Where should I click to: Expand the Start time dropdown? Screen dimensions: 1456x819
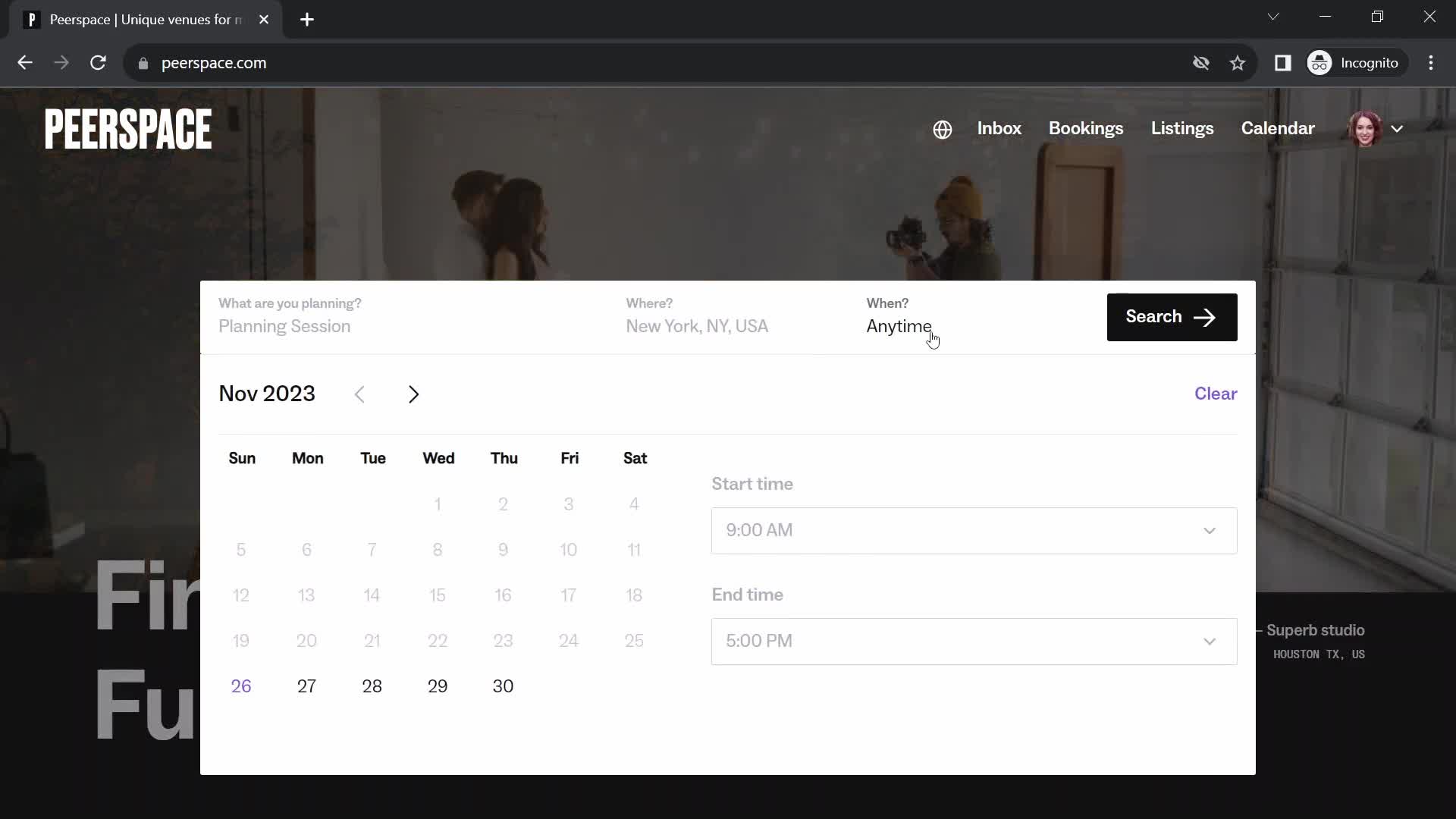click(974, 530)
